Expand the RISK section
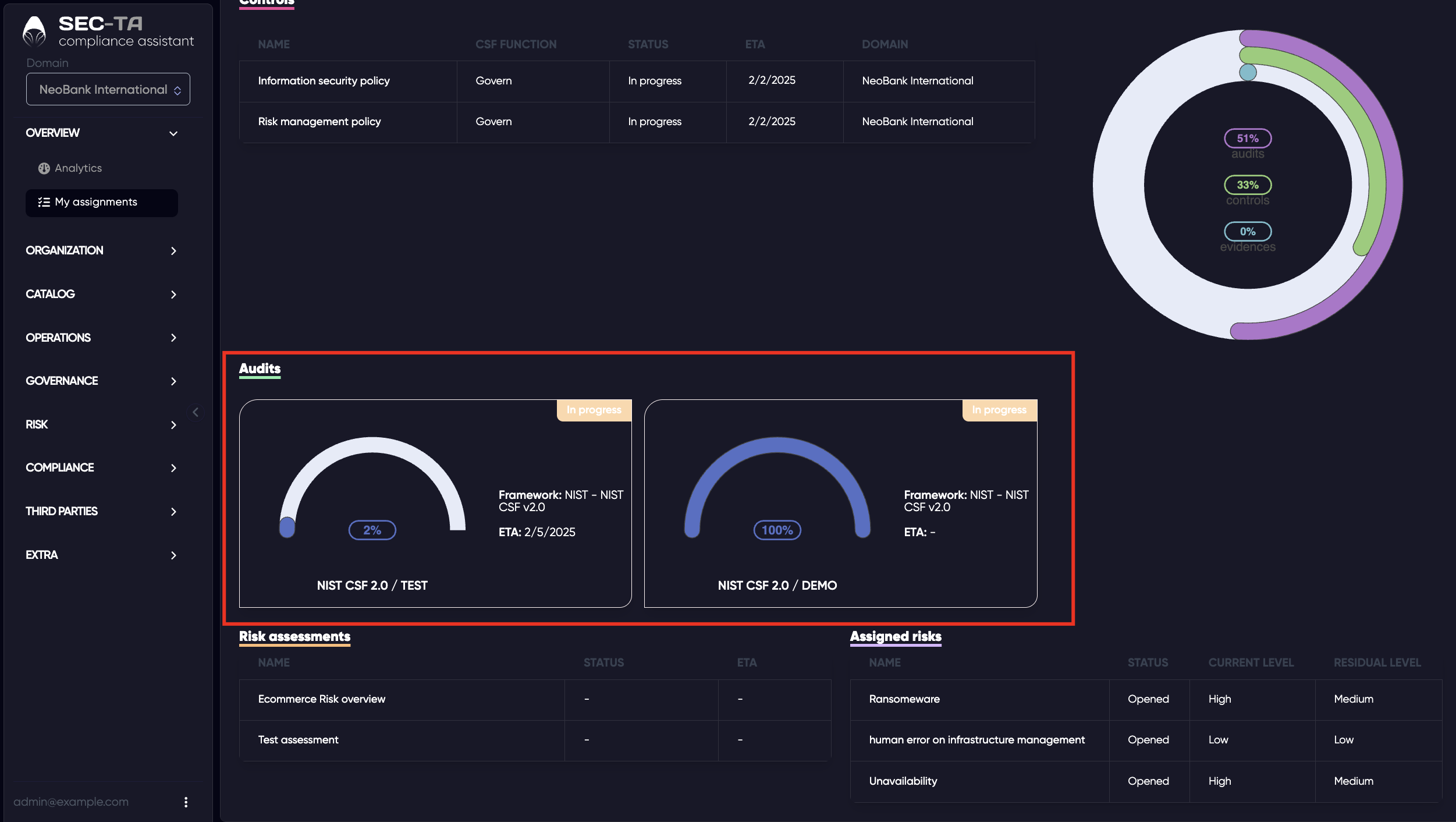Screen dimensions: 1456x822 tap(101, 424)
